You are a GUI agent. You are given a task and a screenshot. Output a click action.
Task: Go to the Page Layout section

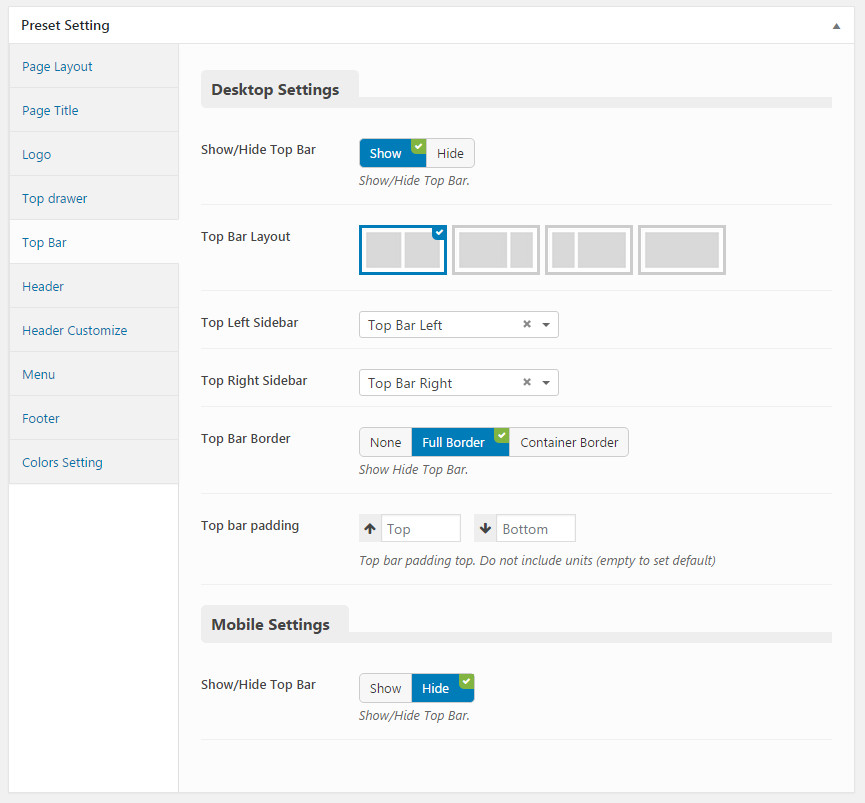[x=57, y=66]
